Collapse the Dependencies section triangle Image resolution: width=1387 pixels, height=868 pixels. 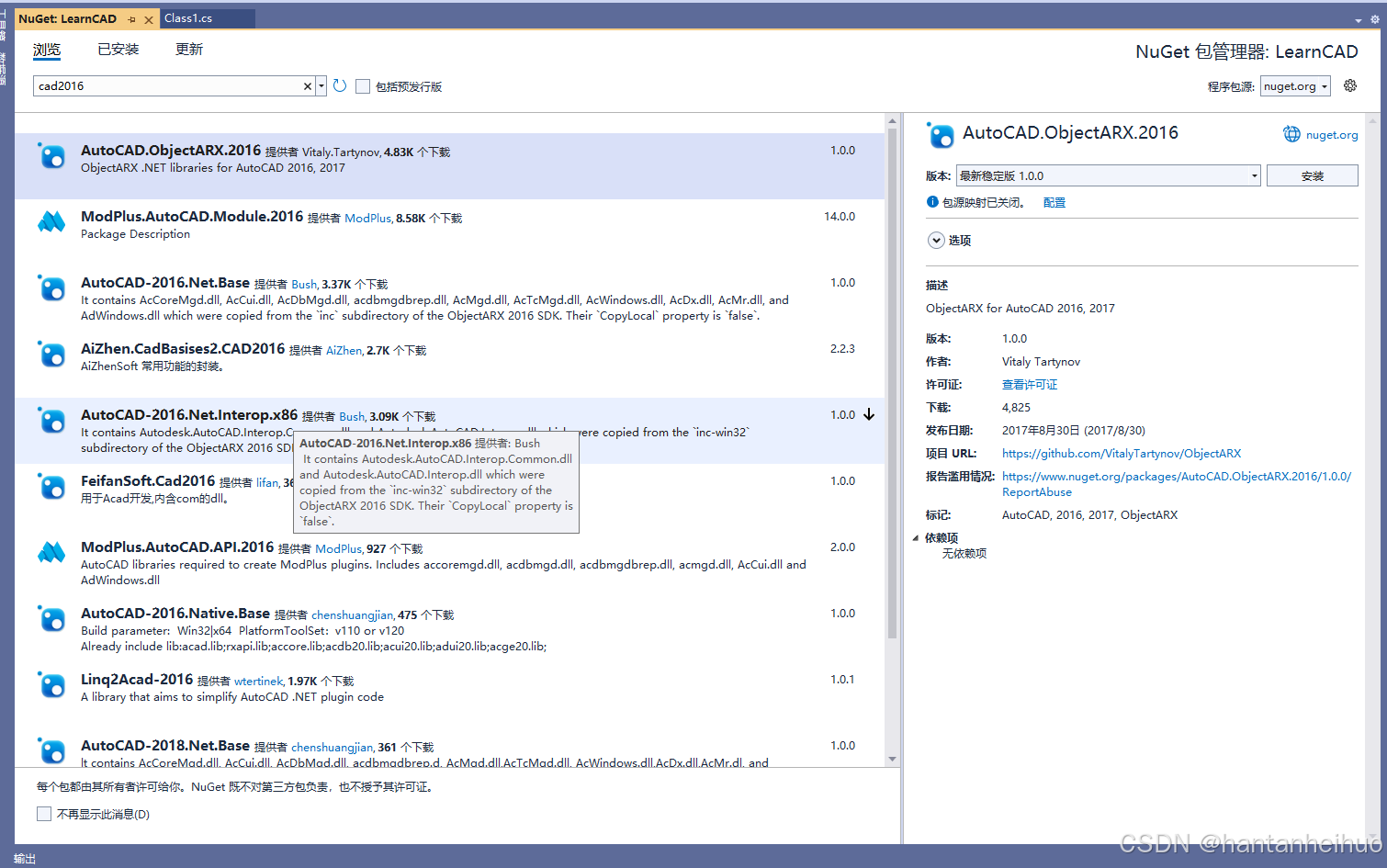tap(916, 538)
